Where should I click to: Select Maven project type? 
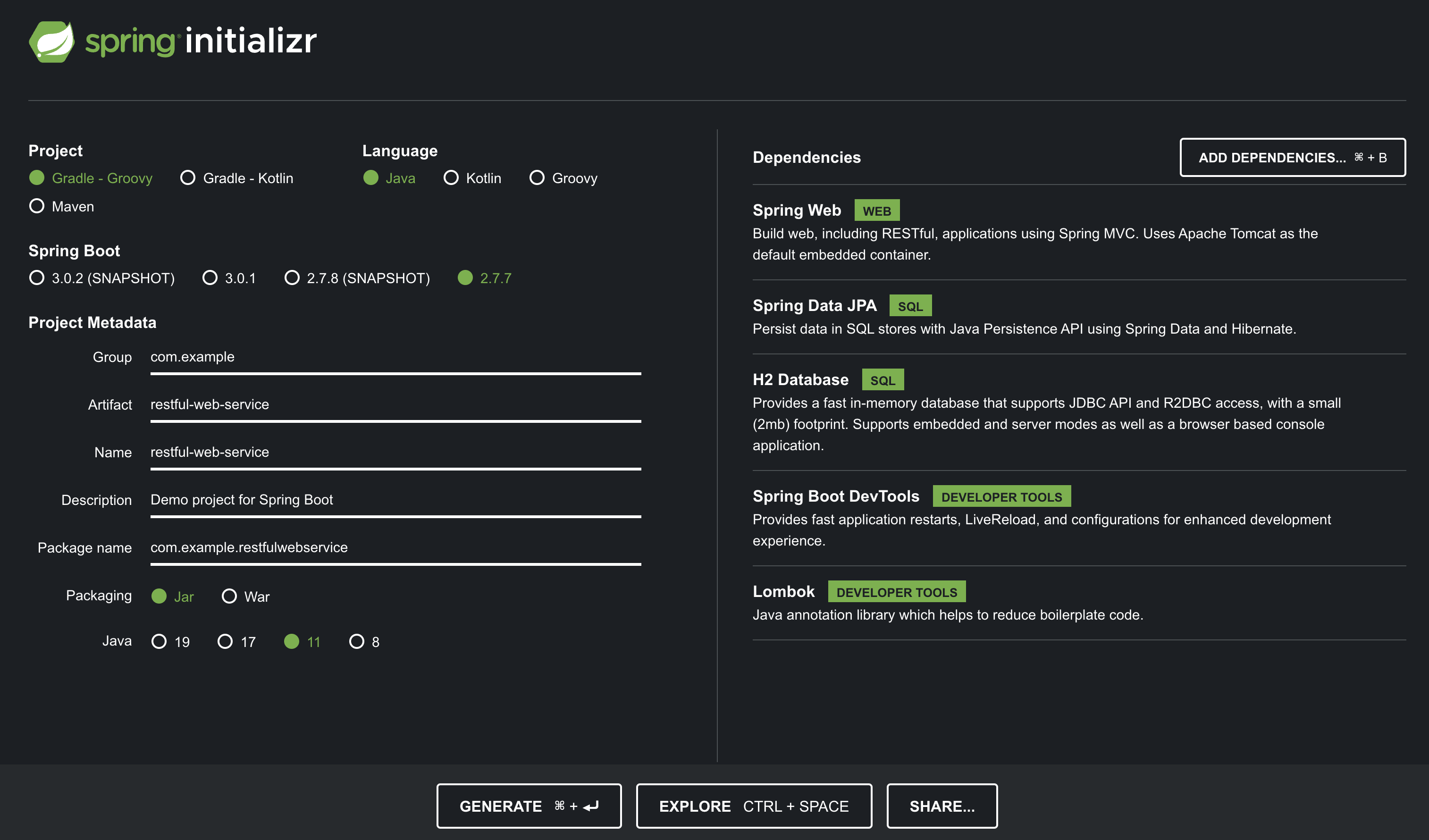coord(37,206)
